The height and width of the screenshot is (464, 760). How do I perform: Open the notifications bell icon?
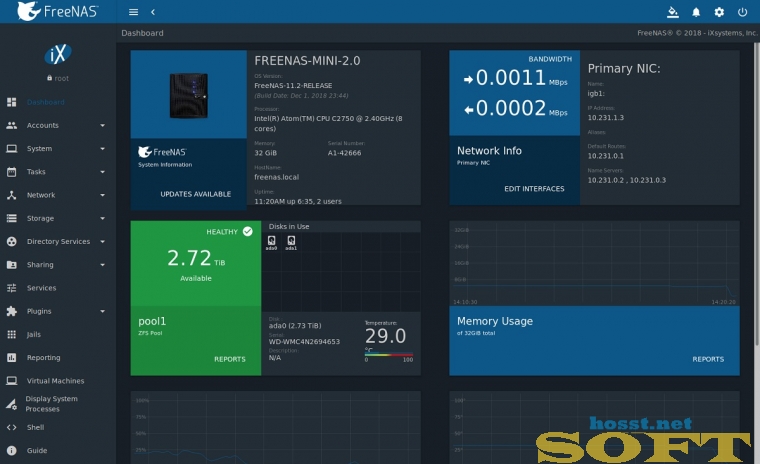pos(696,12)
